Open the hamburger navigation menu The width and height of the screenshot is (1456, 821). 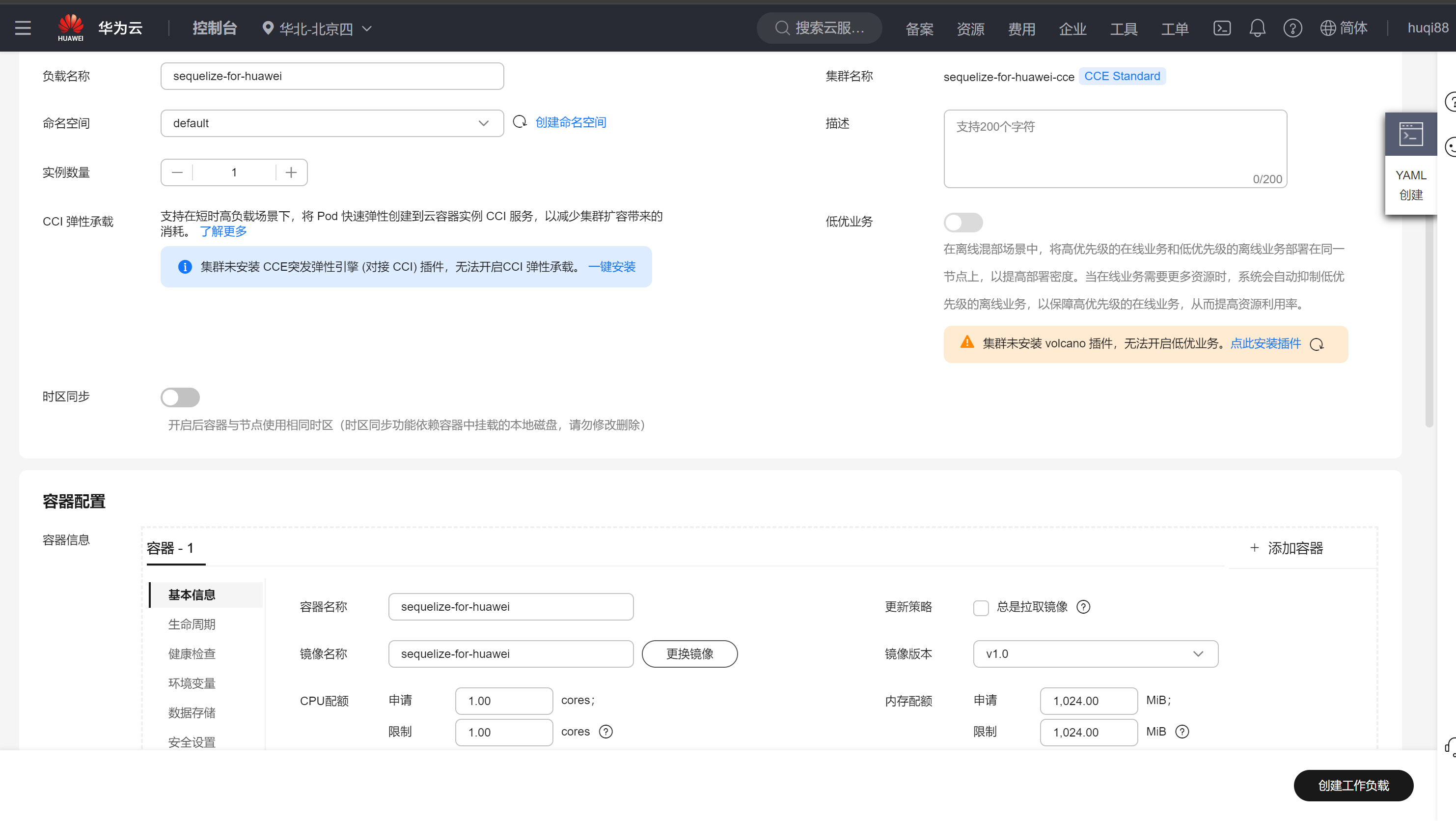pyautogui.click(x=23, y=28)
